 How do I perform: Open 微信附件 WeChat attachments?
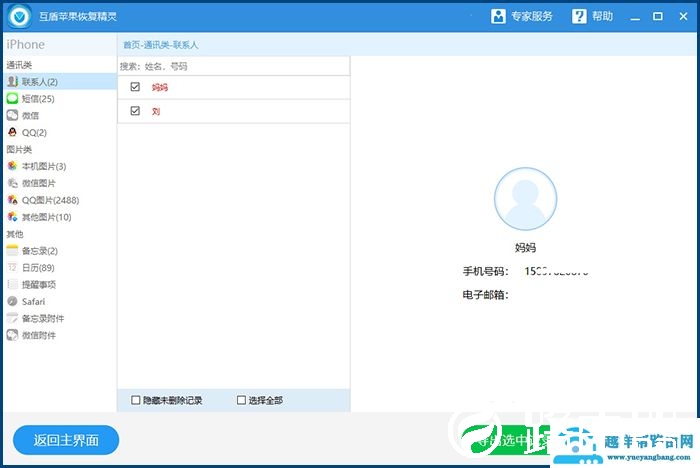pos(39,335)
